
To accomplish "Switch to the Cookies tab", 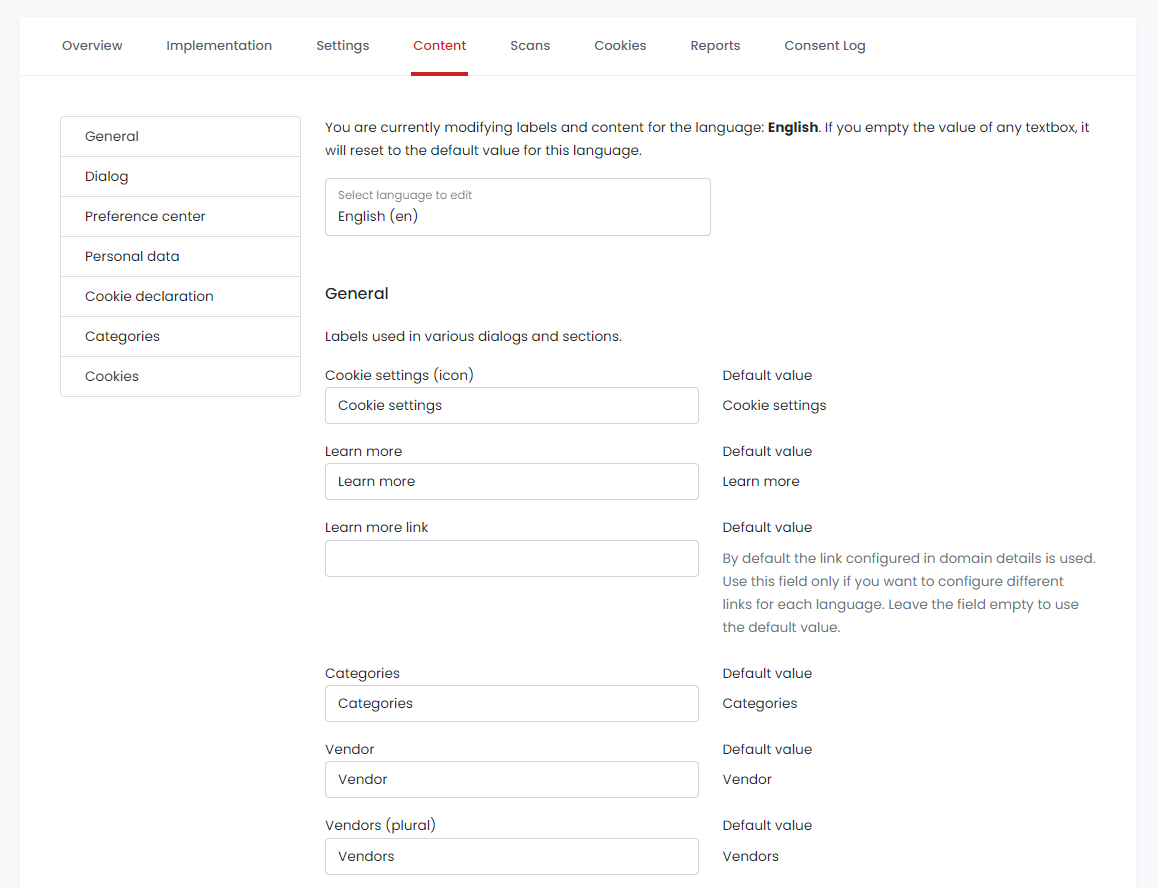I will point(620,45).
